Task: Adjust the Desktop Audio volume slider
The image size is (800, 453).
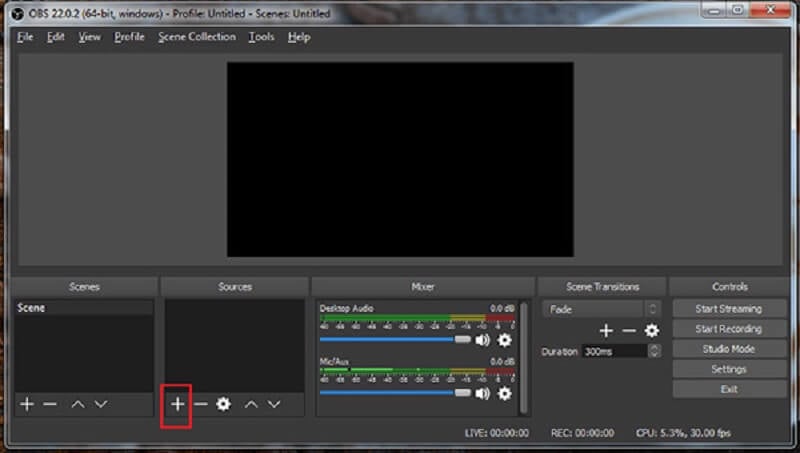Action: tap(395, 339)
